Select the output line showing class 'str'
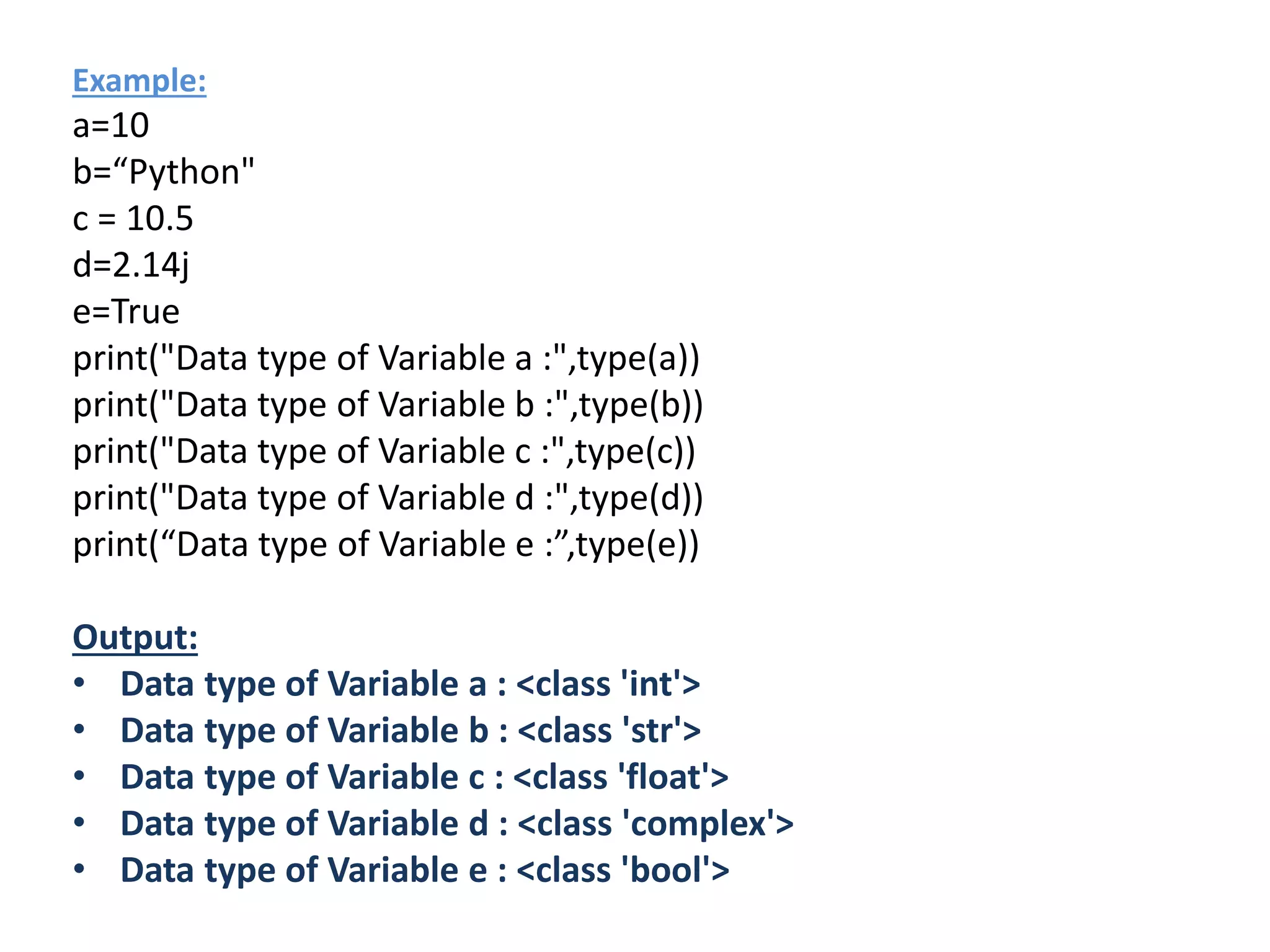Screen dimensions: 1270x952 (x=411, y=731)
